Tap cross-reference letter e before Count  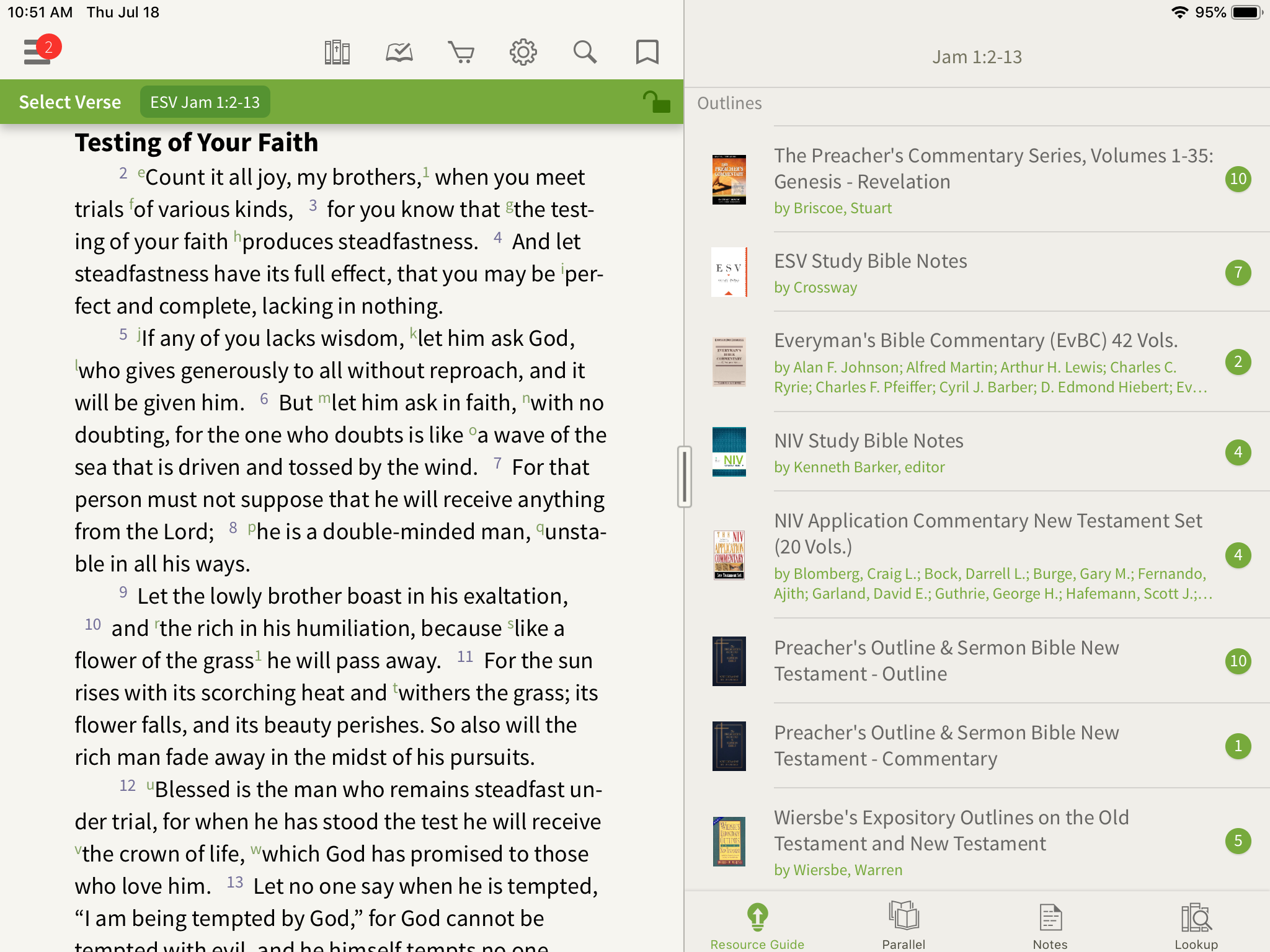click(141, 172)
